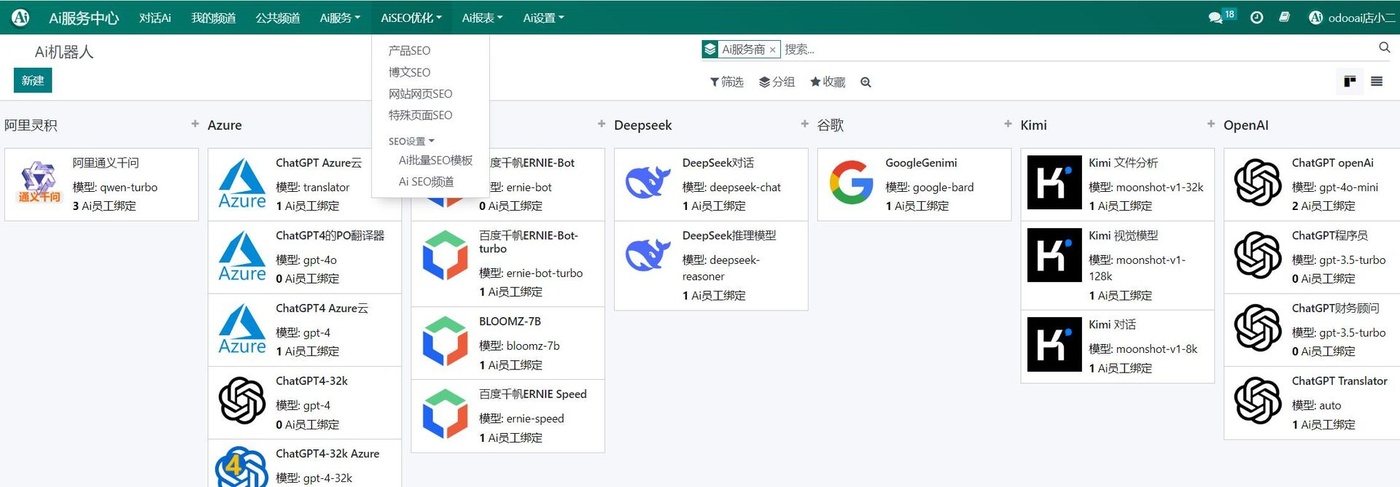Viewport: 1400px width, 487px height.
Task: Click the 通义千问 logo on the 阿里通义千问 card
Action: (40, 181)
